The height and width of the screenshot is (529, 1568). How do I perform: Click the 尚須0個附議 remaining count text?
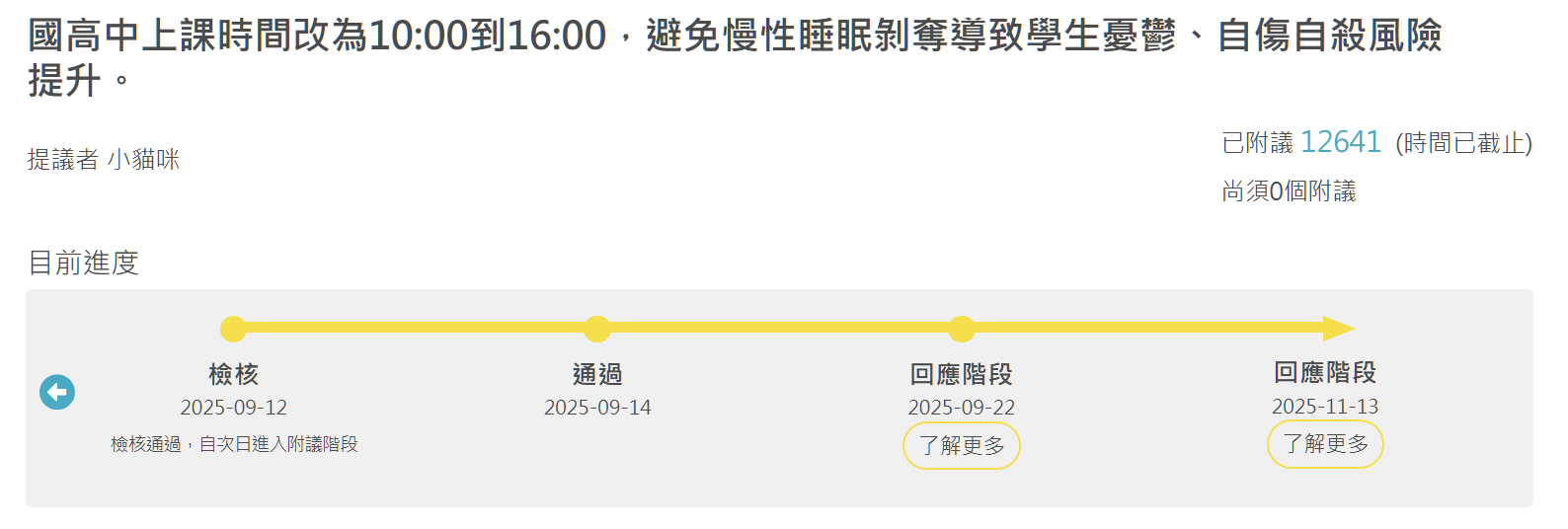1289,190
